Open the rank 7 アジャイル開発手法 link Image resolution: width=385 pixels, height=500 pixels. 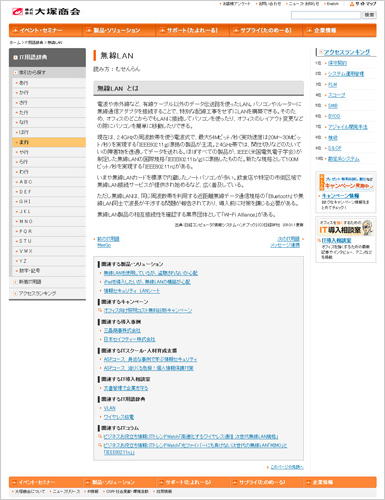348,127
